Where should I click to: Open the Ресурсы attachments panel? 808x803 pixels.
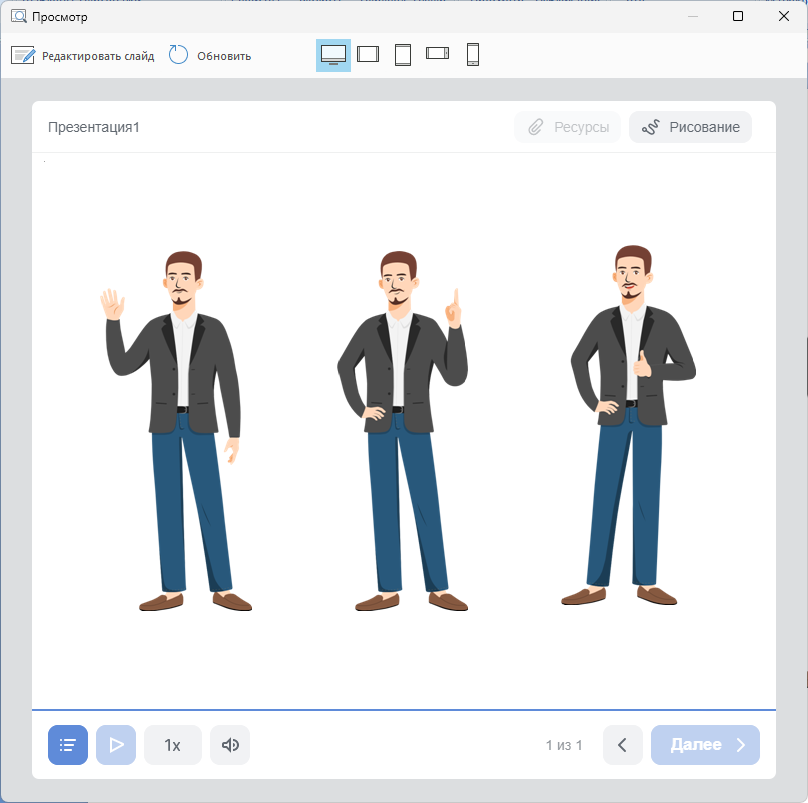(567, 127)
